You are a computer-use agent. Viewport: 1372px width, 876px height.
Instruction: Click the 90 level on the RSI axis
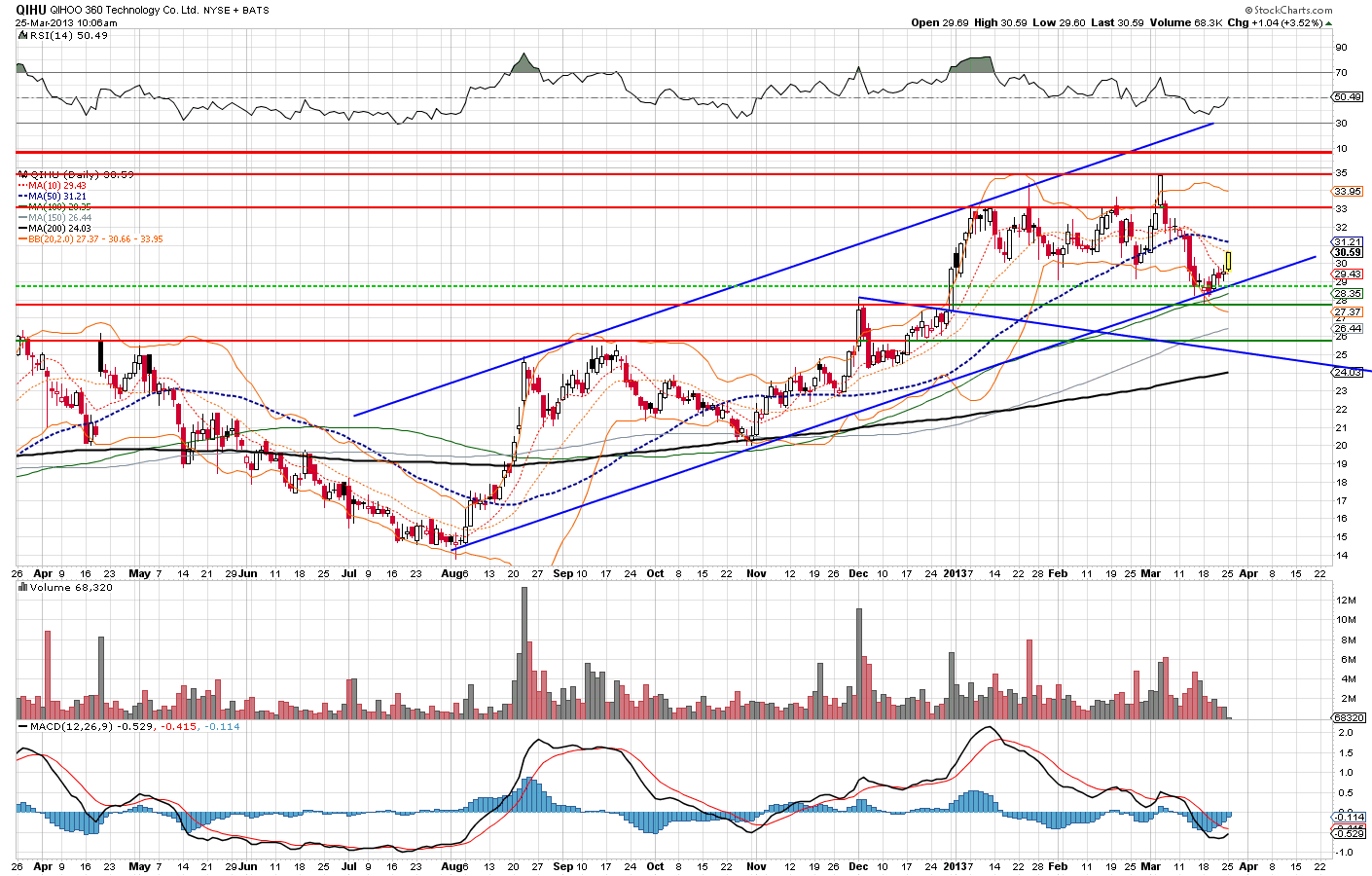point(1342,48)
